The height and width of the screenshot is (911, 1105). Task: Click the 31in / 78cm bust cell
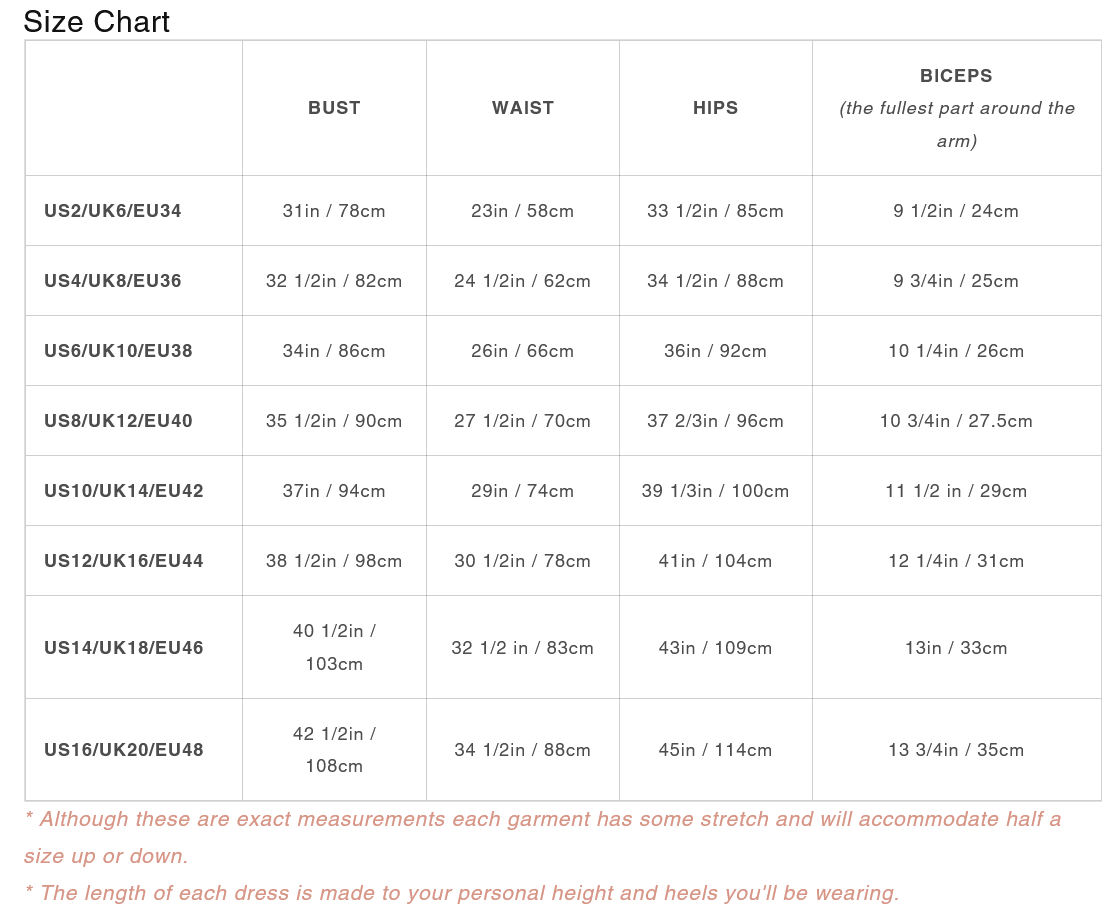coord(334,211)
